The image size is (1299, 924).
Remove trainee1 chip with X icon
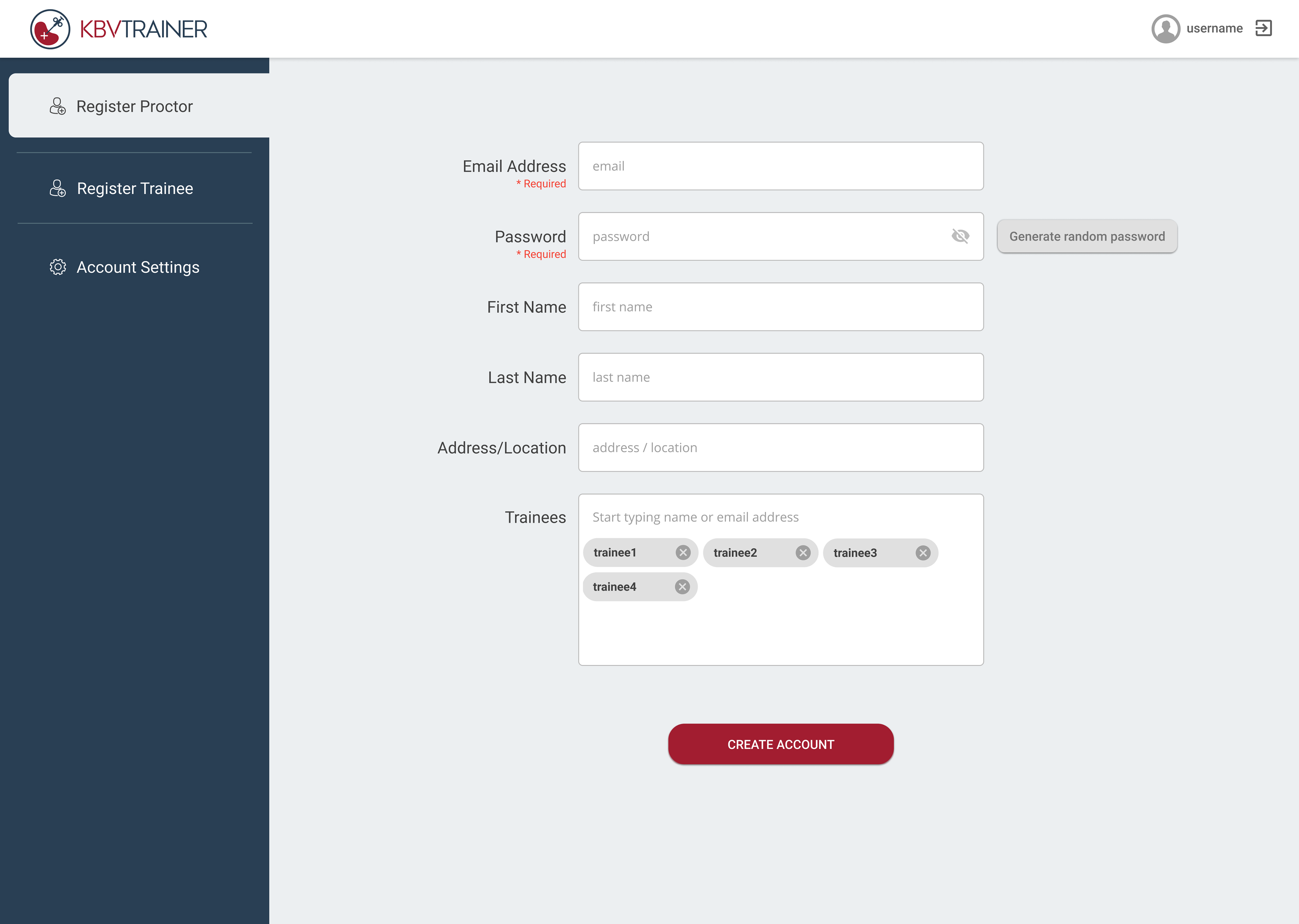683,553
